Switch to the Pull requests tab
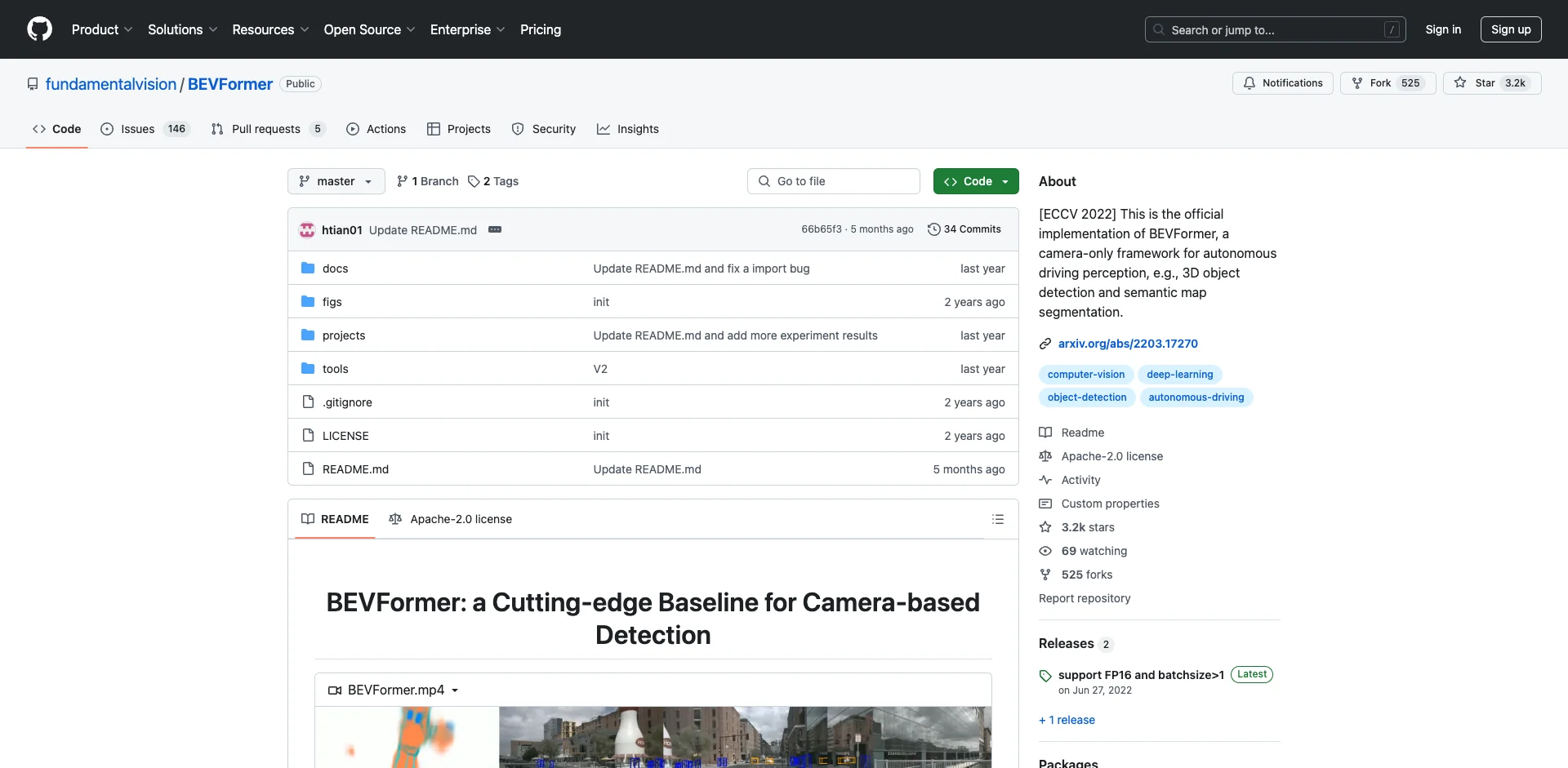The image size is (1568, 768). pos(268,129)
